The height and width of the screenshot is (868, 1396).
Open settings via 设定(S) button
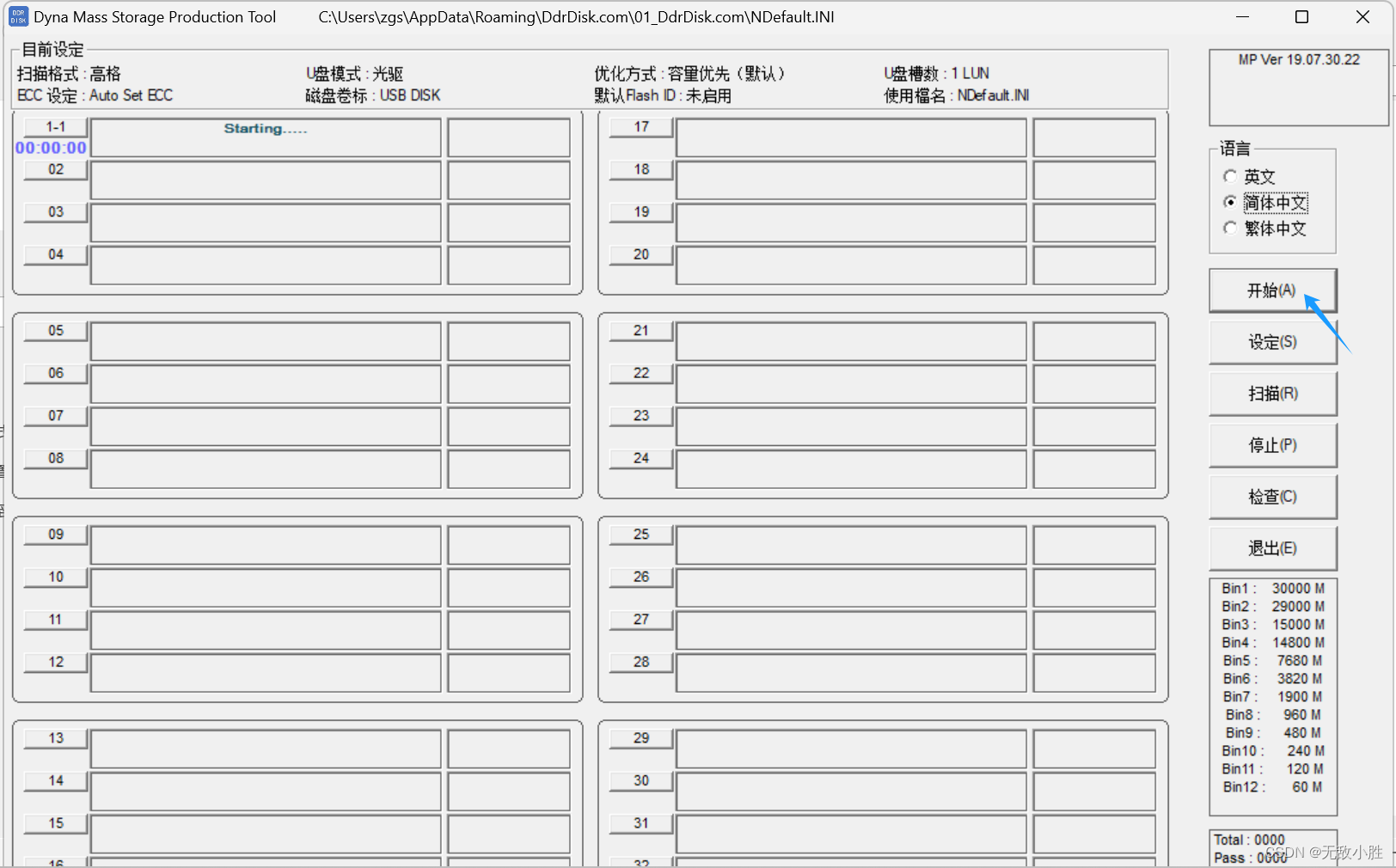coord(1272,342)
